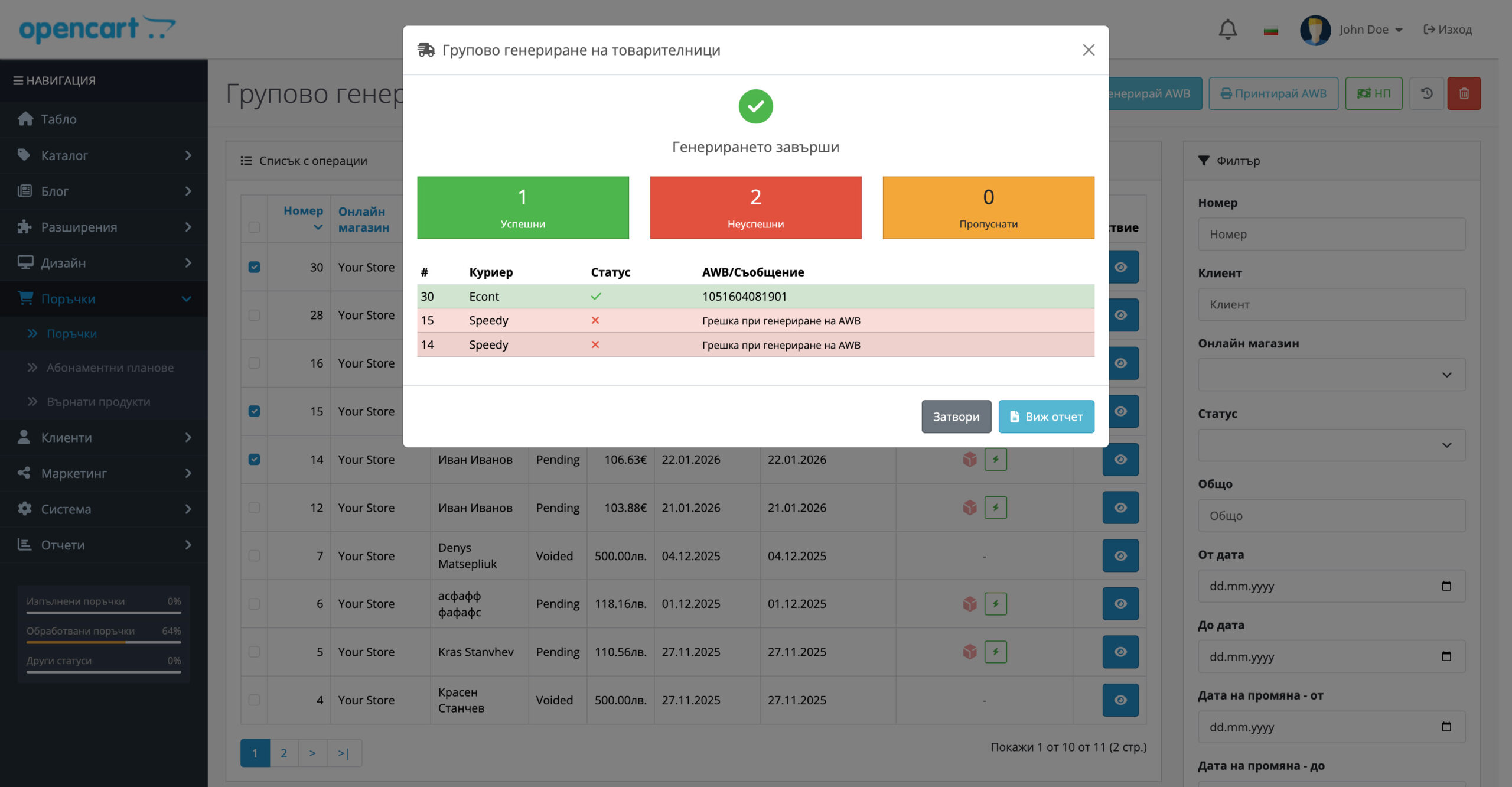Viewport: 1512px width, 787px height.
Task: Click the green lightning icon for order 12
Action: (995, 508)
